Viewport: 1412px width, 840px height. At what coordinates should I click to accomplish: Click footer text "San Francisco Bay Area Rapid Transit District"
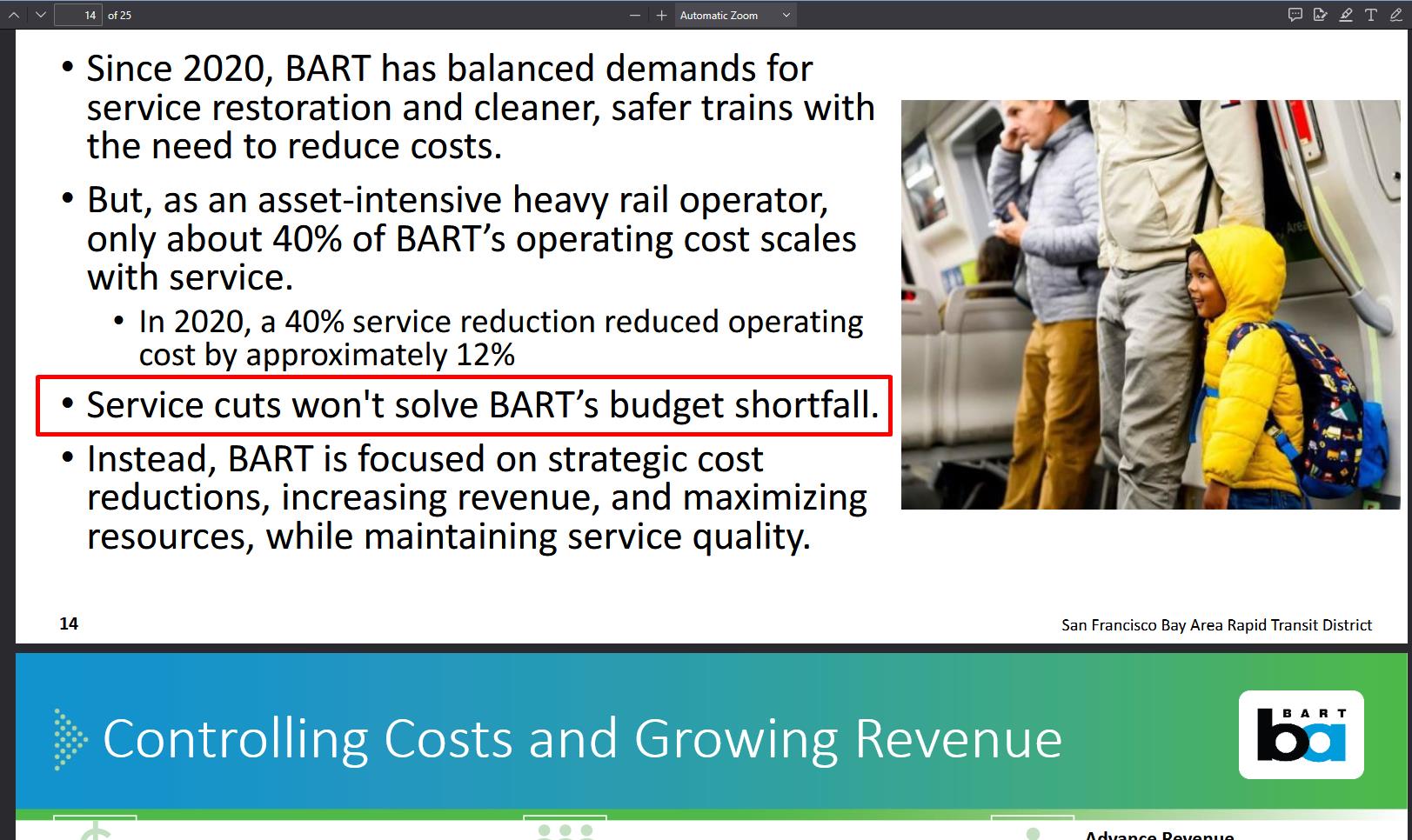[x=1216, y=625]
